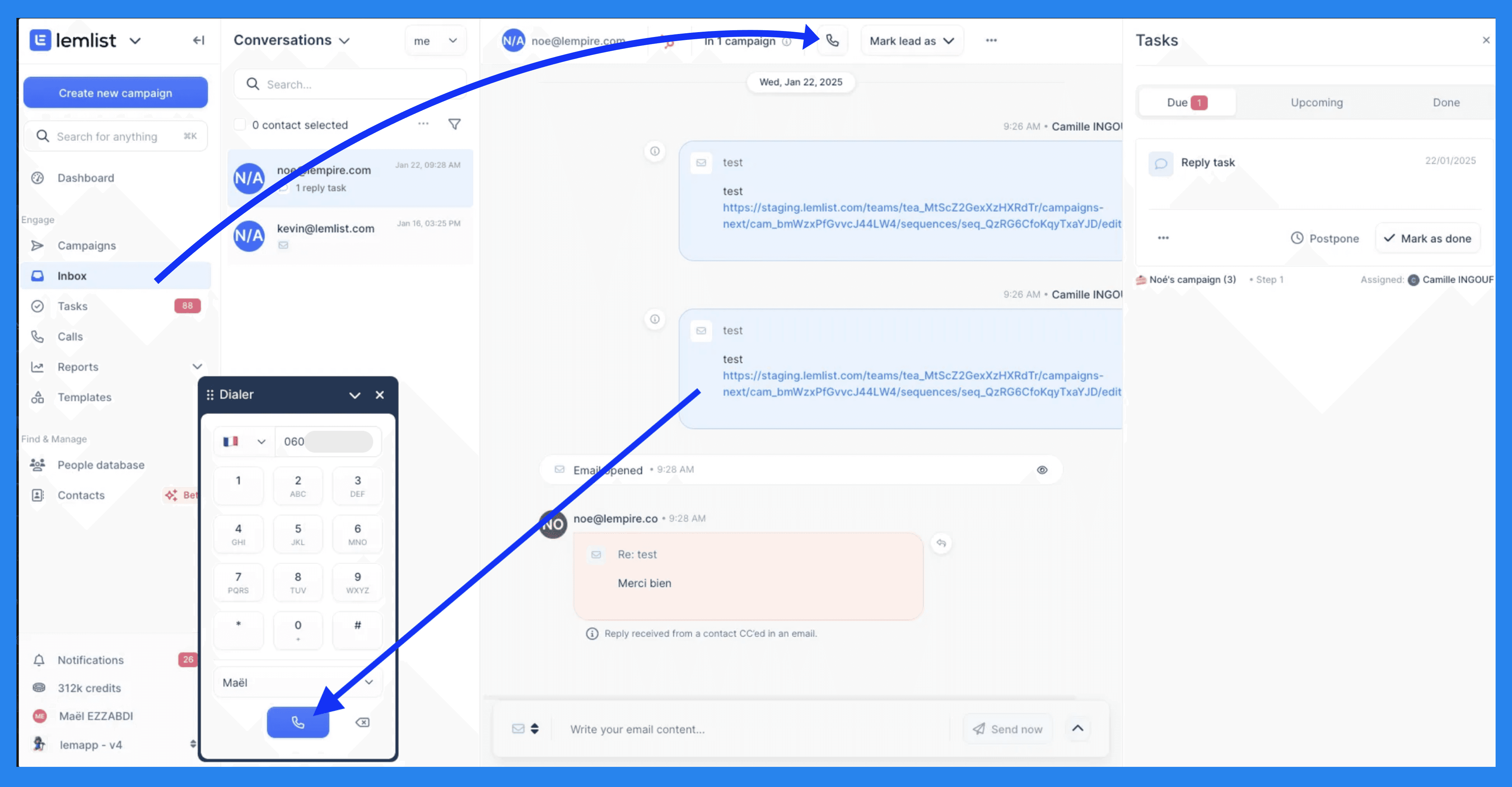Open People database
This screenshot has height=787, width=1512.
[100, 465]
